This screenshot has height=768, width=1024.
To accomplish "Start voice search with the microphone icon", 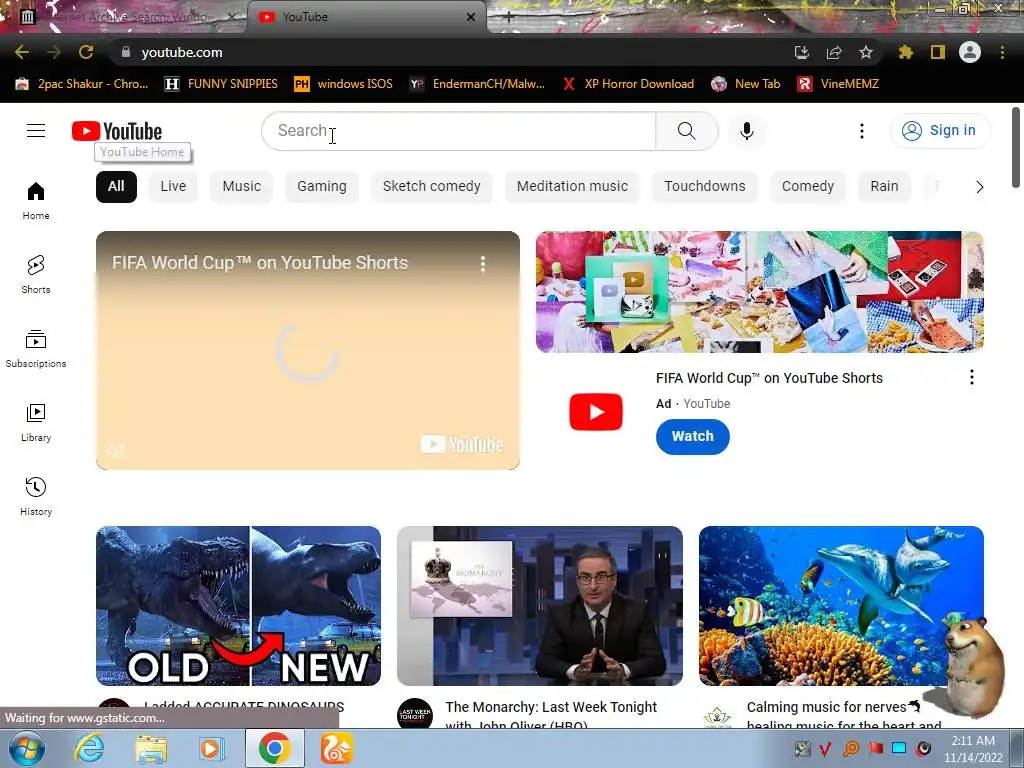I will click(746, 131).
